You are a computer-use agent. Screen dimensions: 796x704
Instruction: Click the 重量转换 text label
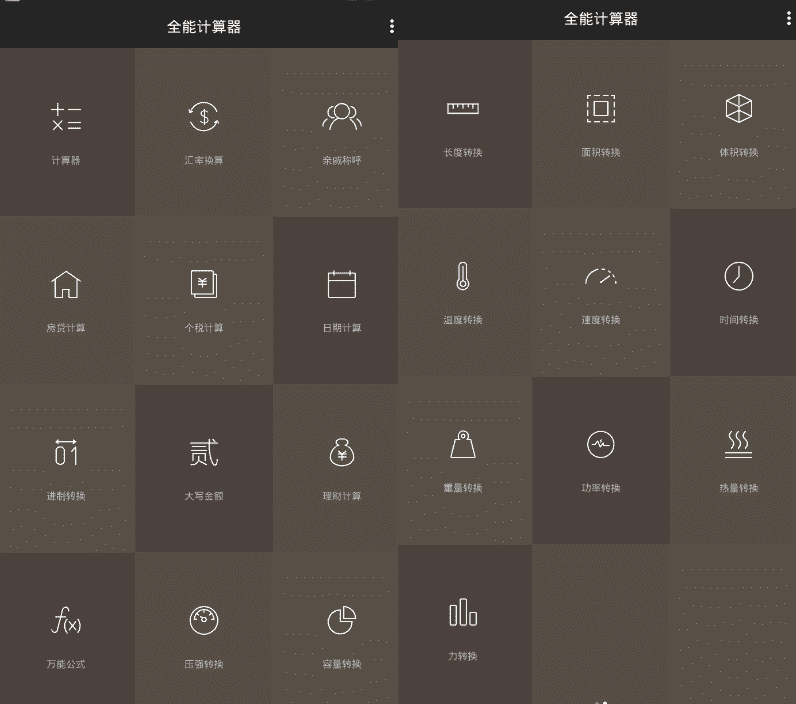pos(462,488)
